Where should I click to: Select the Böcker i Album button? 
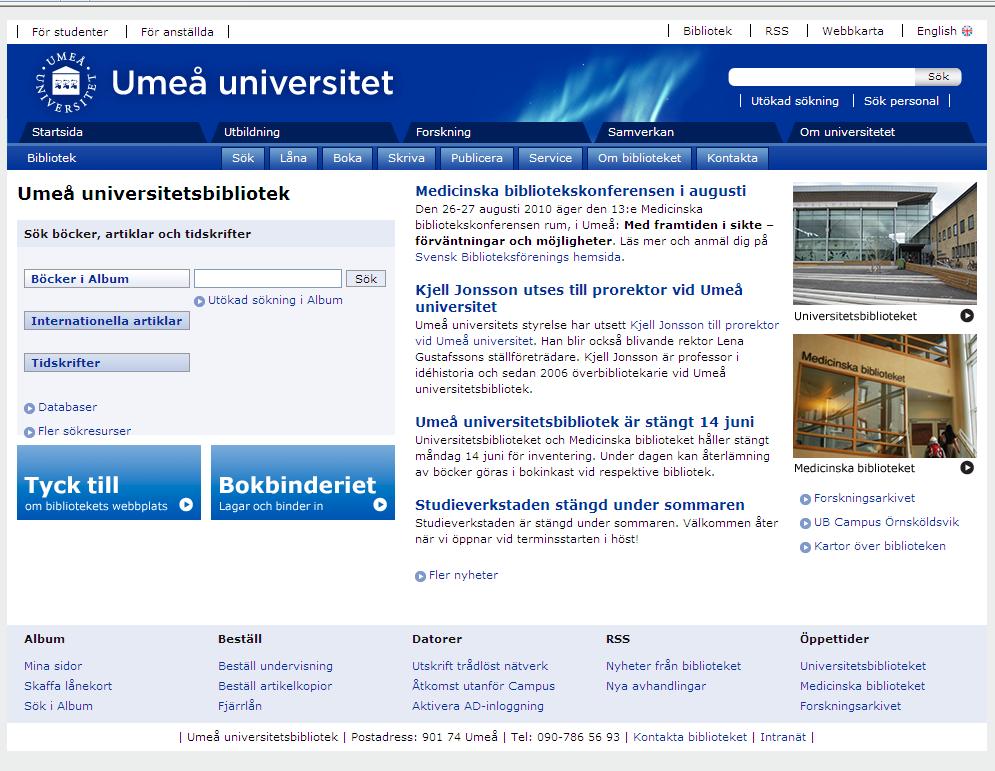[x=107, y=279]
